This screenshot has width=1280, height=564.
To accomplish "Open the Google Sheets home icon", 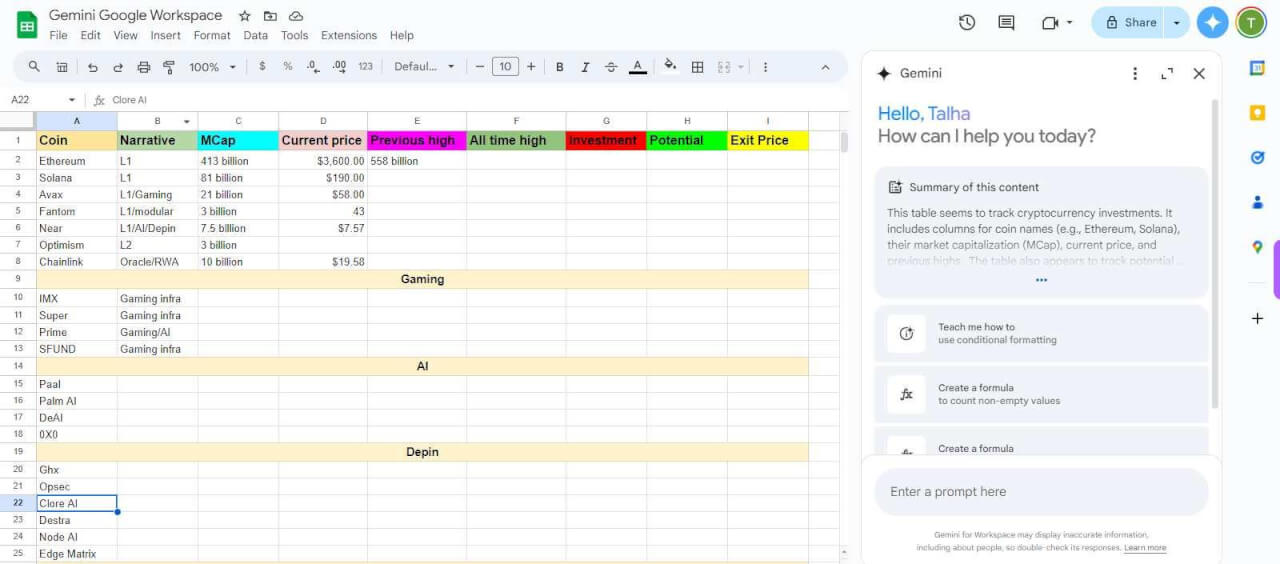I will click(x=27, y=25).
